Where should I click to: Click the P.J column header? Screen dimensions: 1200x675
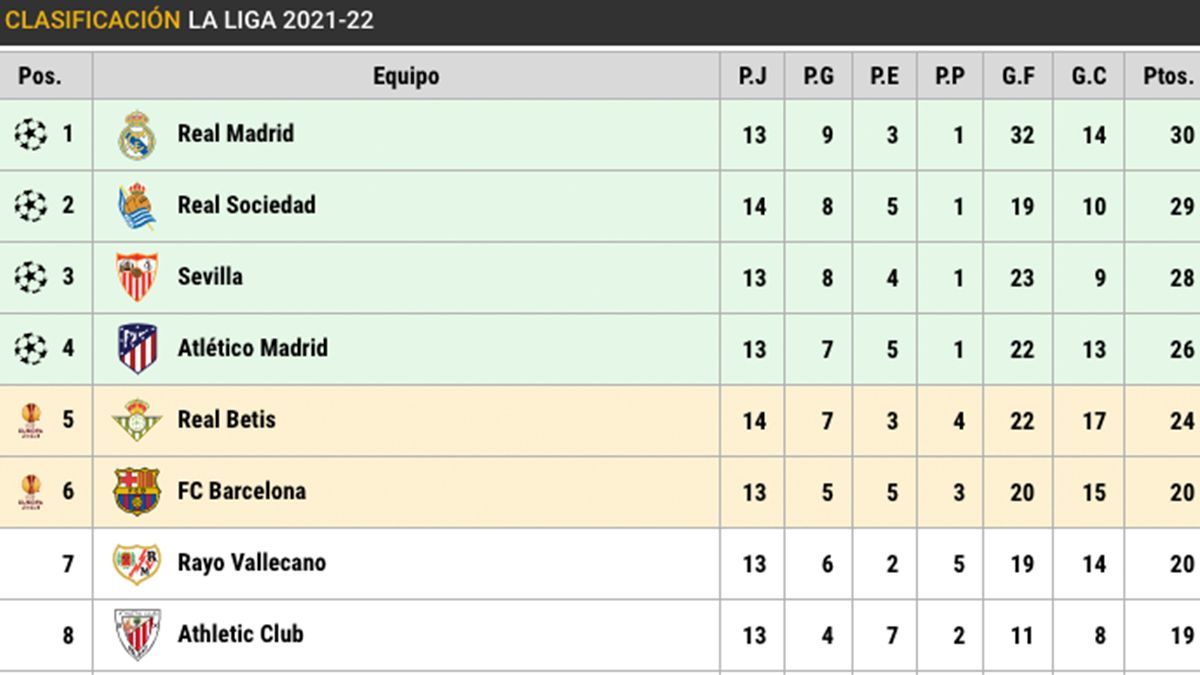click(753, 76)
